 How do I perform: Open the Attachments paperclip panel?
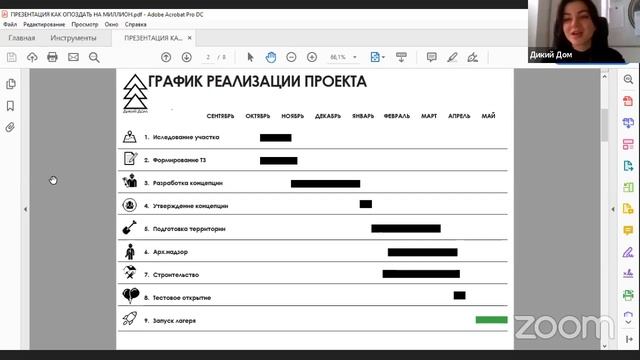point(10,127)
